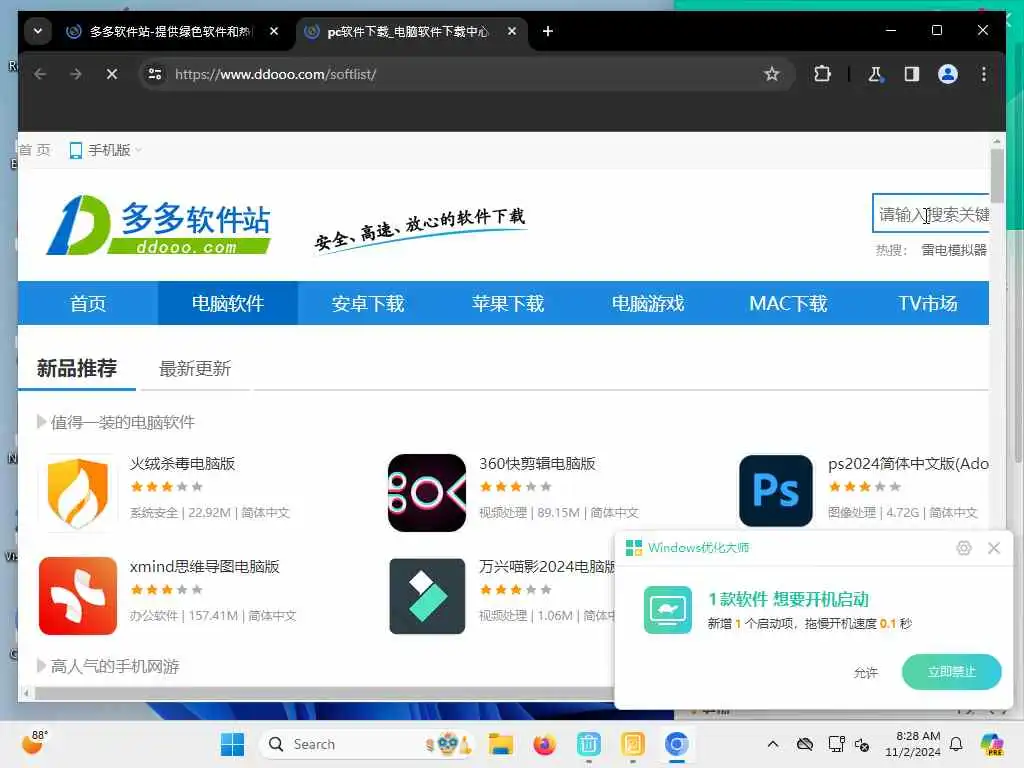Open the recycle bin app on taskbar
This screenshot has width=1024, height=768.
click(588, 744)
